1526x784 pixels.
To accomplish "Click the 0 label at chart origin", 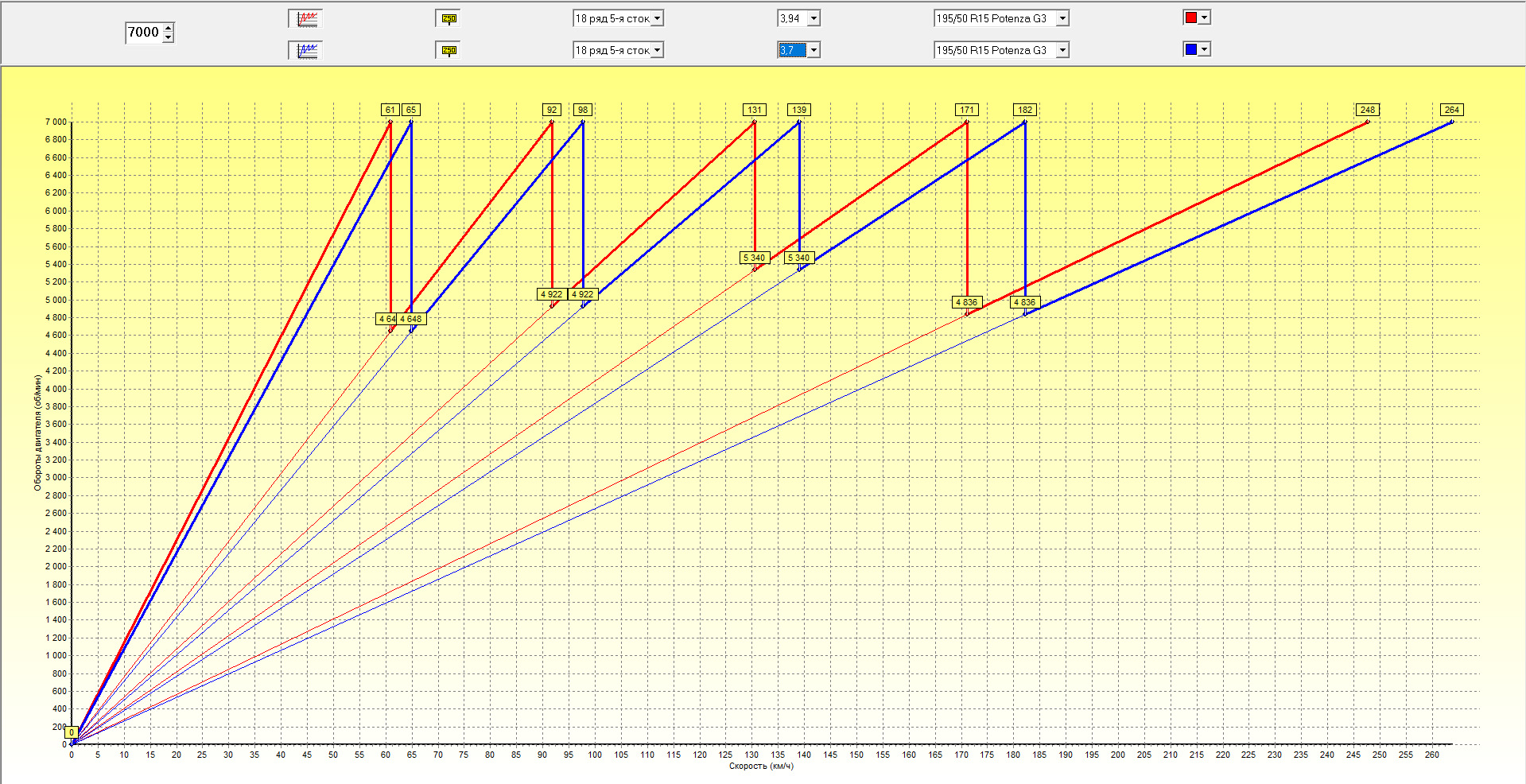I will point(72,732).
